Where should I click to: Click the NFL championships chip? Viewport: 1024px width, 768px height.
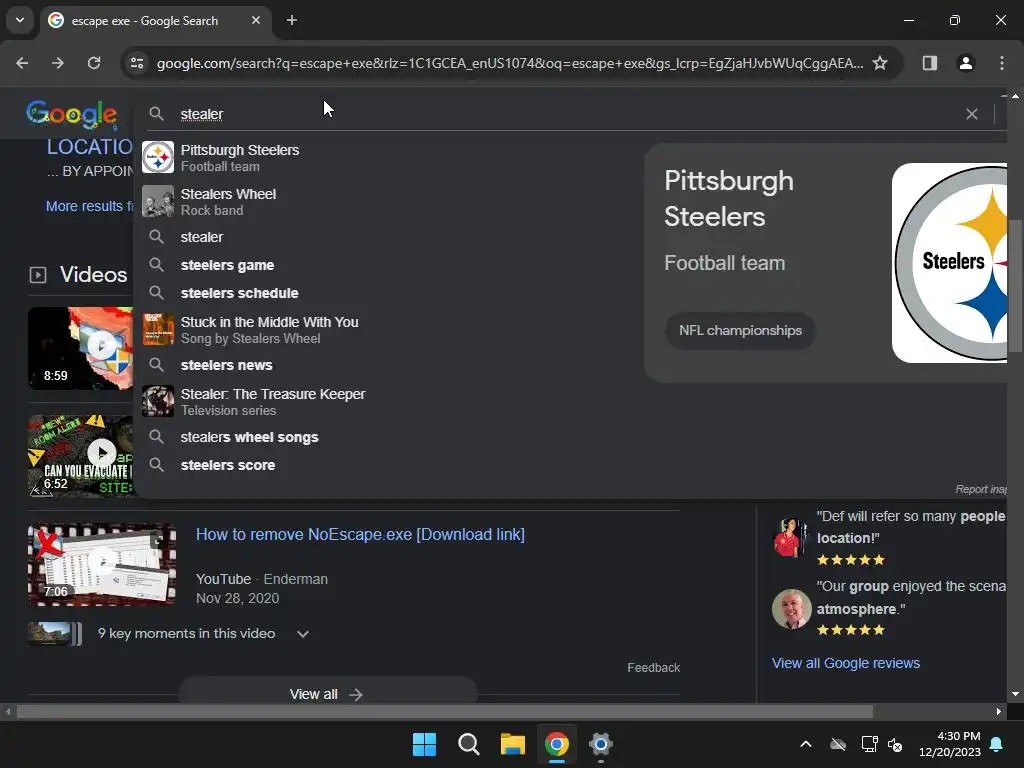(740, 330)
